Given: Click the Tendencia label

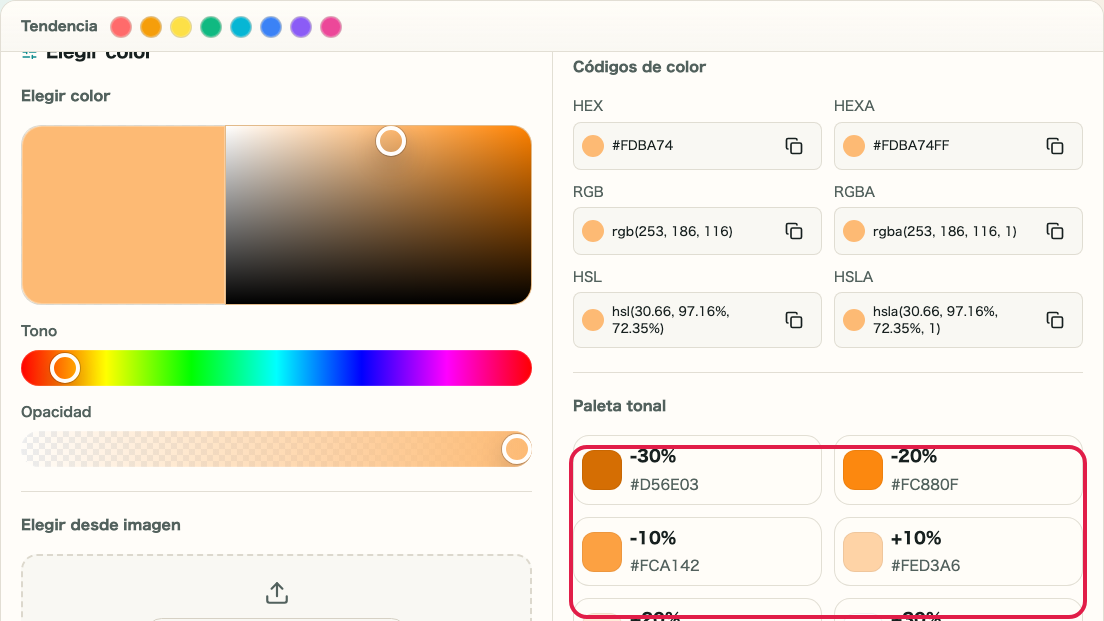Looking at the screenshot, I should coord(59,27).
